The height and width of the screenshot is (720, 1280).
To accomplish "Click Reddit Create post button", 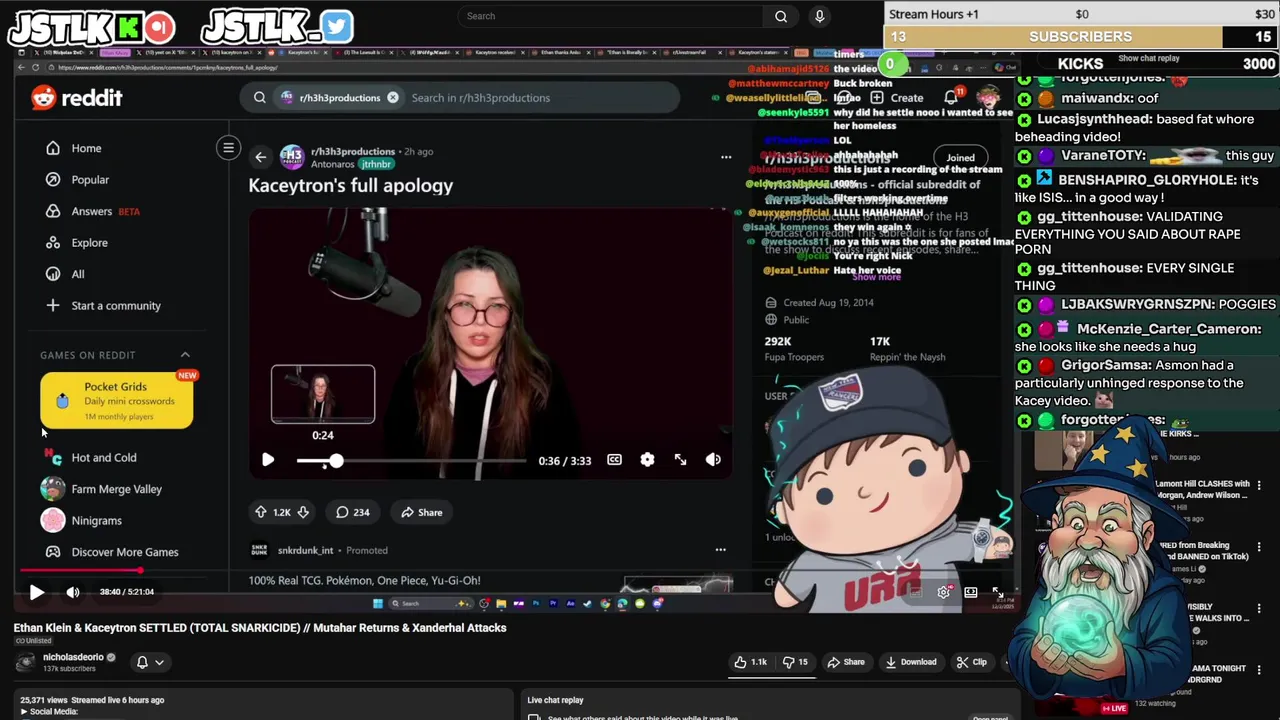I will [897, 98].
